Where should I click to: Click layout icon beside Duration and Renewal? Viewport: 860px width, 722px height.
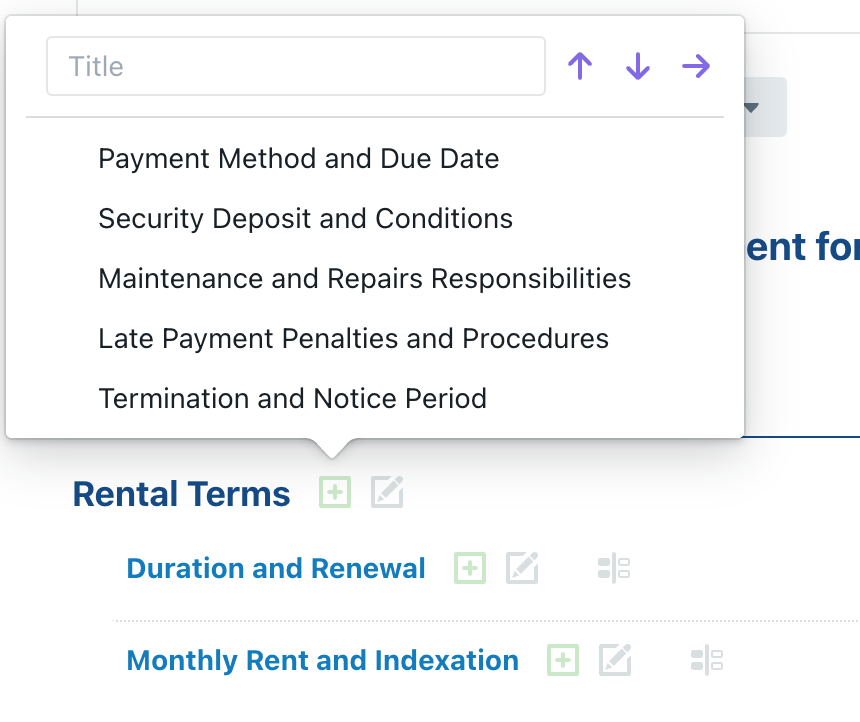(x=613, y=568)
